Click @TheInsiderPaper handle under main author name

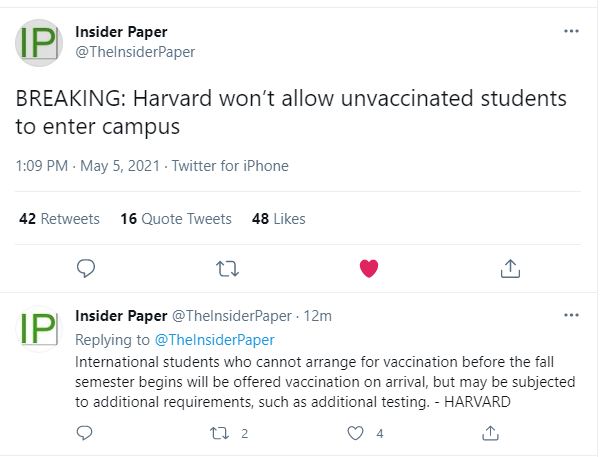click(135, 52)
